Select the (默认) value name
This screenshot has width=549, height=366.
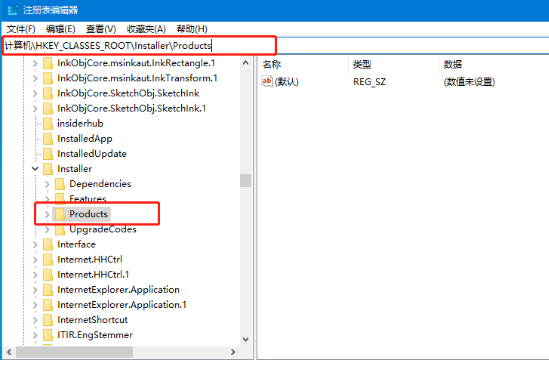pyautogui.click(x=286, y=82)
